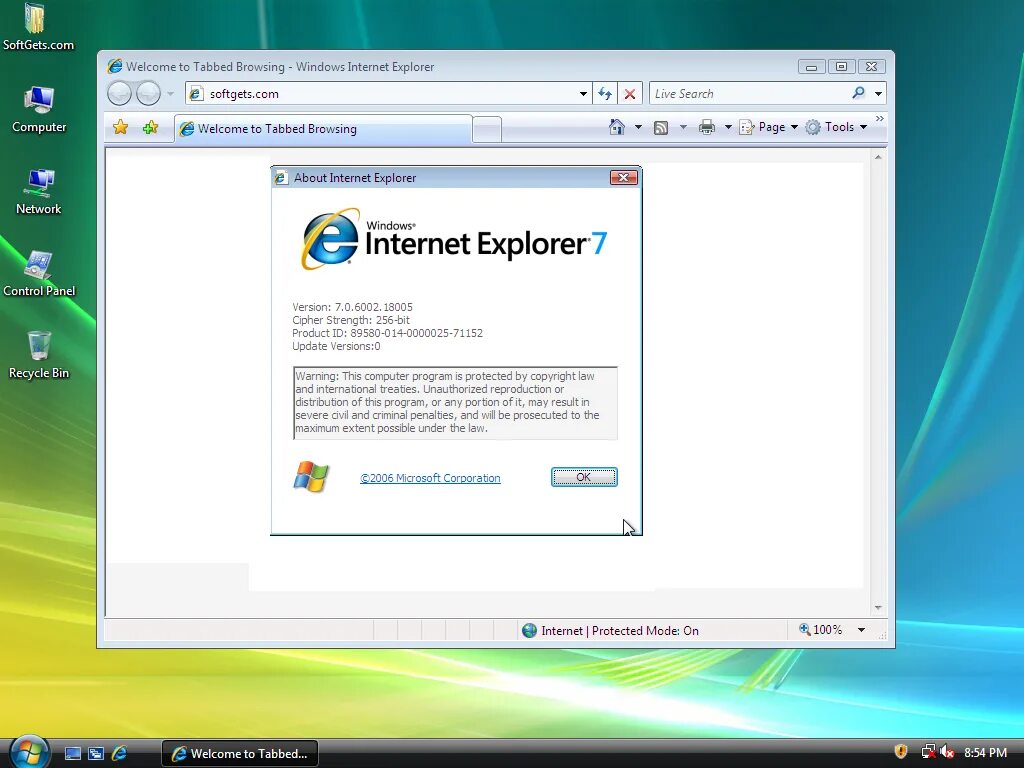Open the Tools menu

coord(836,127)
